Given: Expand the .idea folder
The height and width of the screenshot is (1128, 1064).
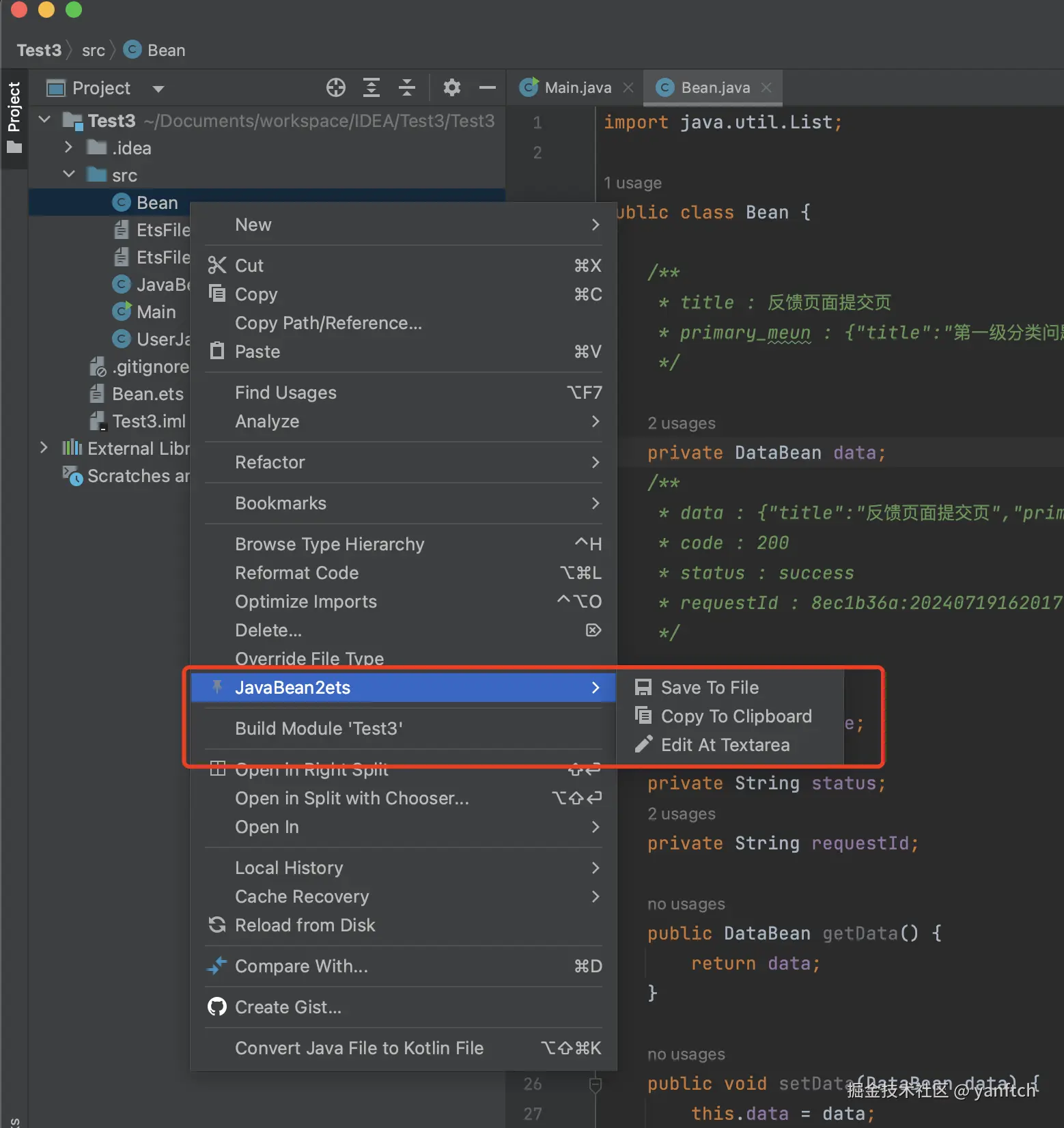Looking at the screenshot, I should [68, 147].
